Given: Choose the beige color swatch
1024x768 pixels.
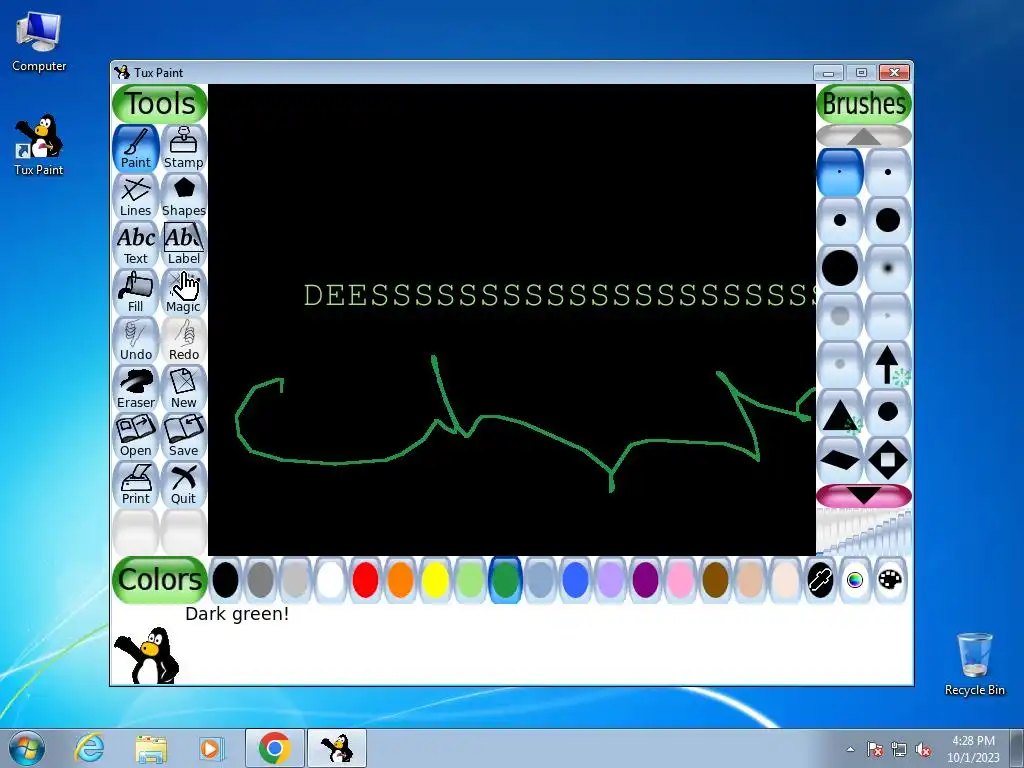Looking at the screenshot, I should click(x=785, y=580).
